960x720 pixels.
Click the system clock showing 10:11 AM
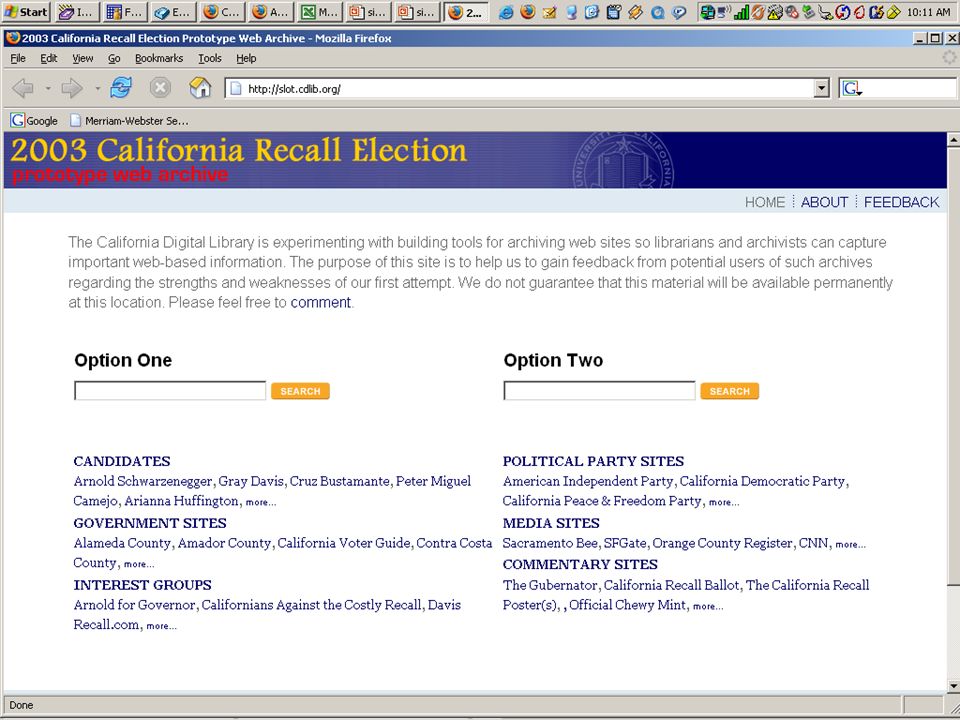coord(929,12)
